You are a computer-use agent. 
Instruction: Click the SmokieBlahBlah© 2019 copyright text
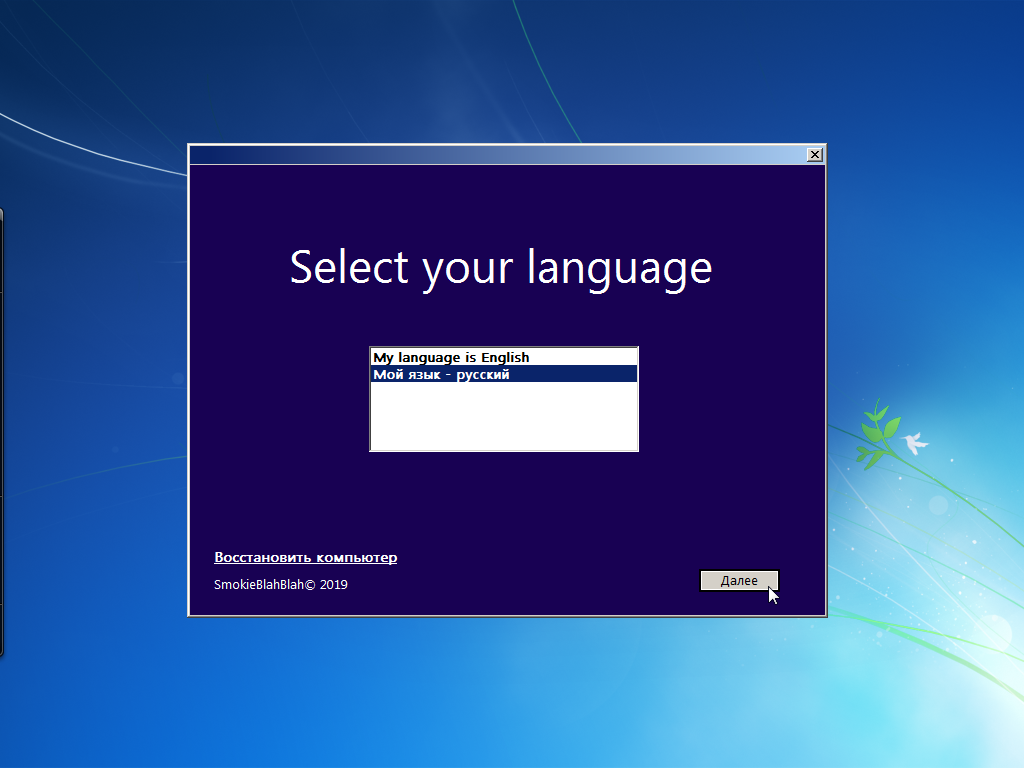tap(281, 584)
